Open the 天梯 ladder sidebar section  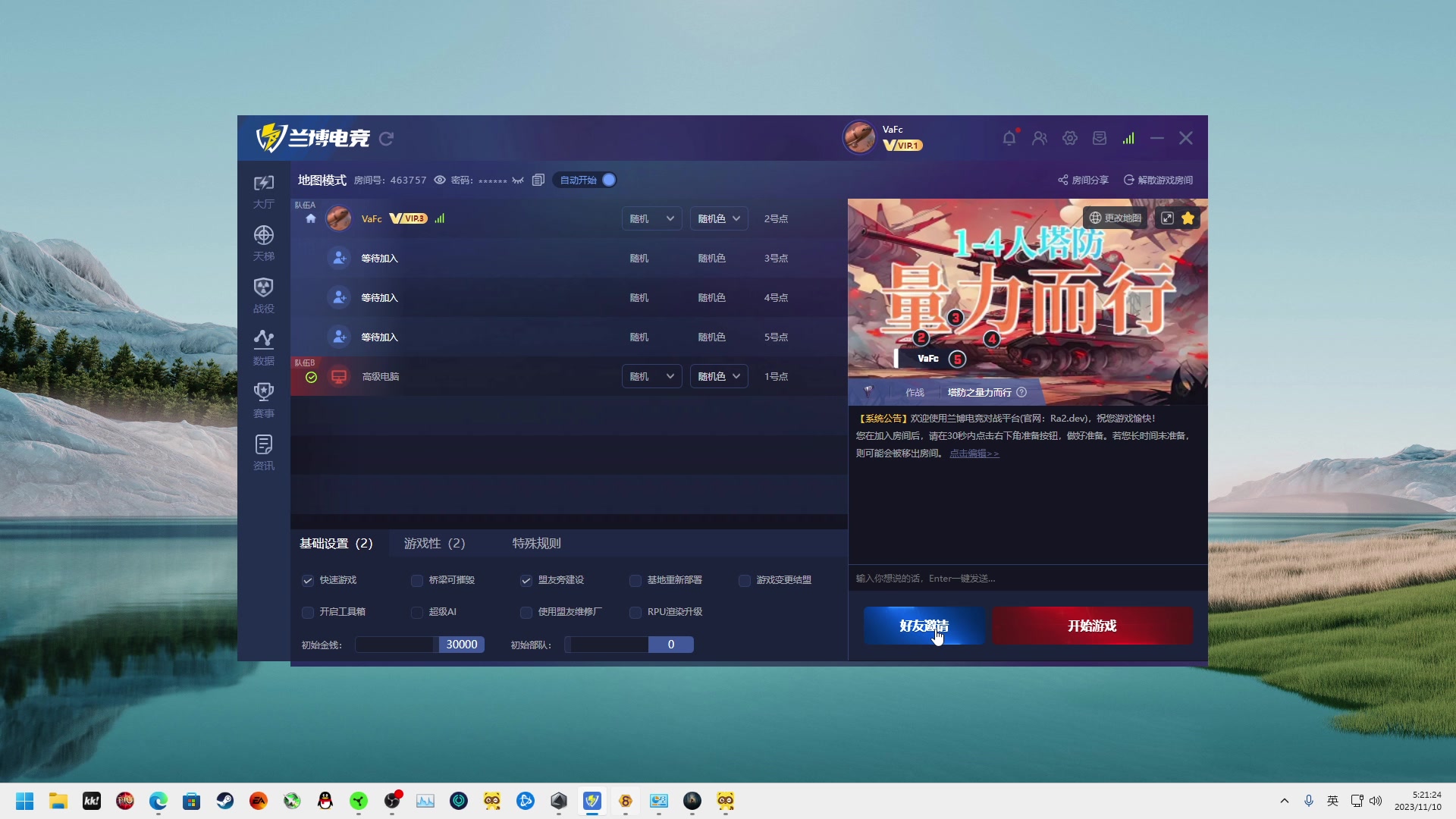[264, 243]
